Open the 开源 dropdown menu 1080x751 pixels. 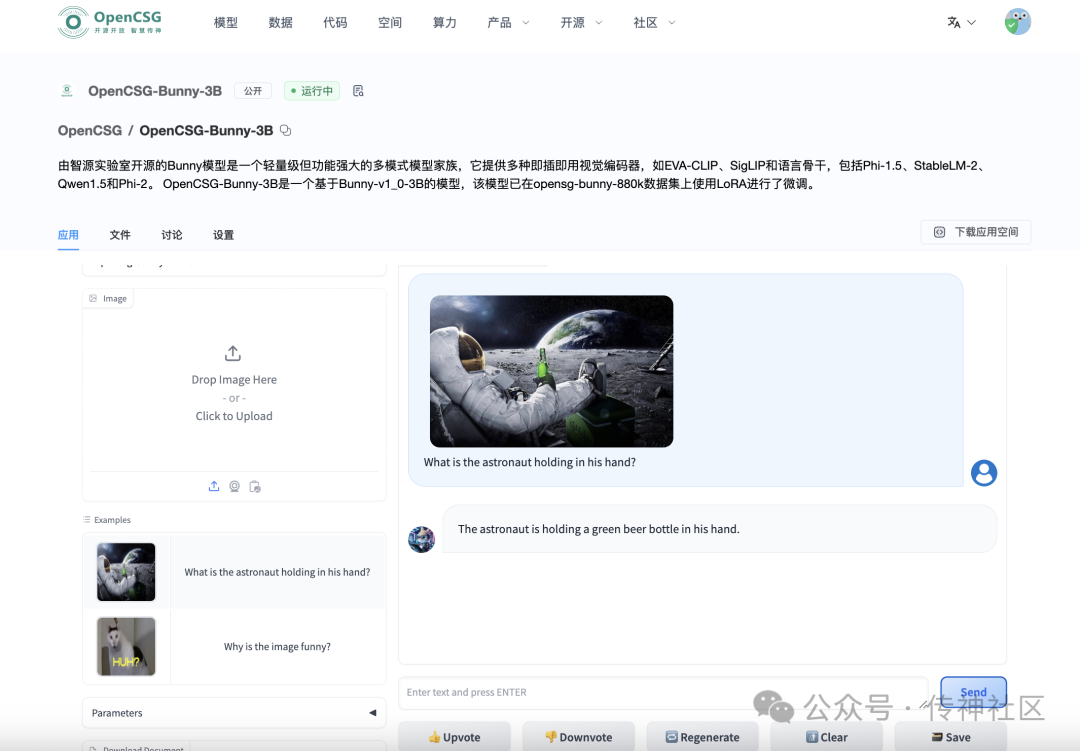click(x=581, y=23)
